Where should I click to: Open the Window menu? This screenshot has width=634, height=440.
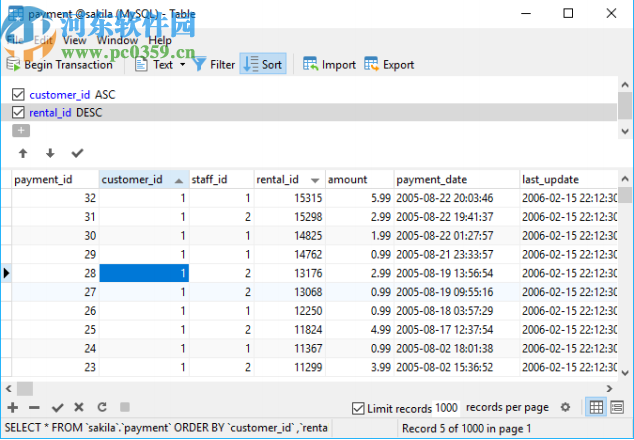pyautogui.click(x=124, y=40)
